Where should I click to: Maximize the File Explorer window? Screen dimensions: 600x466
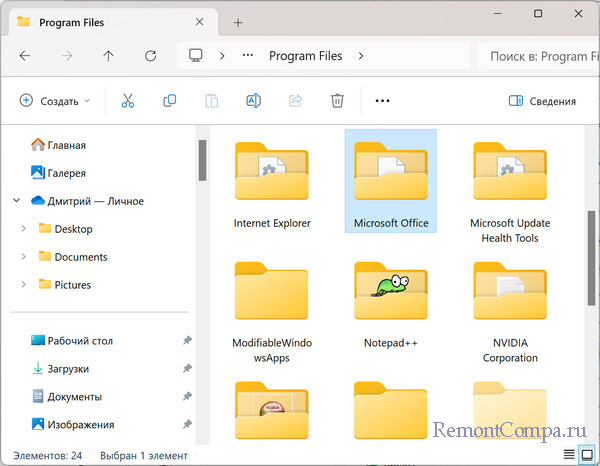(x=538, y=13)
